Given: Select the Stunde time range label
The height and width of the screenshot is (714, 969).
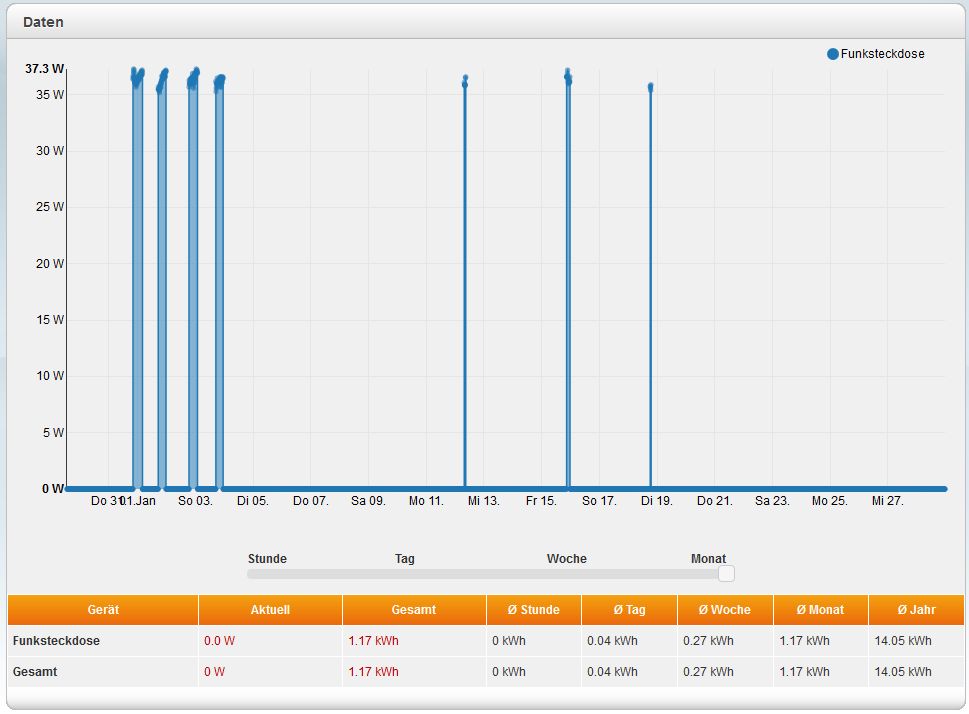Looking at the screenshot, I should tap(267, 559).
